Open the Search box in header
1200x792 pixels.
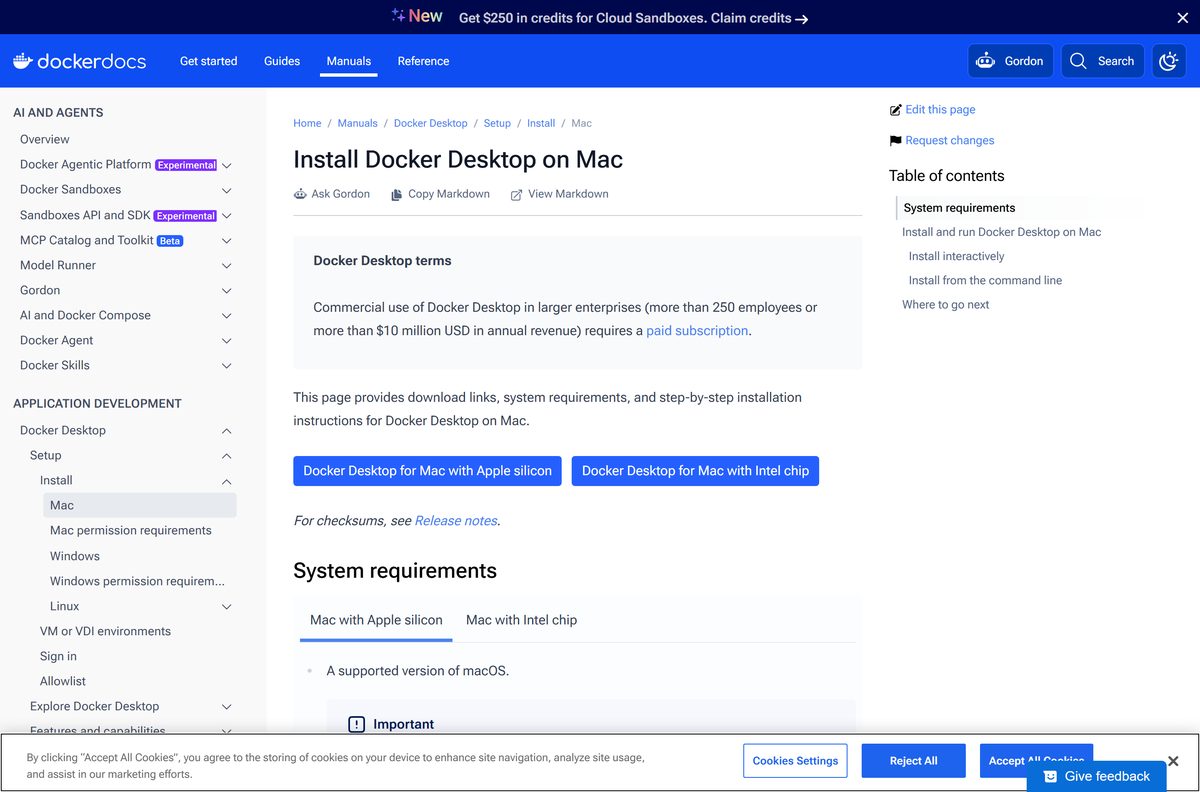(1102, 61)
